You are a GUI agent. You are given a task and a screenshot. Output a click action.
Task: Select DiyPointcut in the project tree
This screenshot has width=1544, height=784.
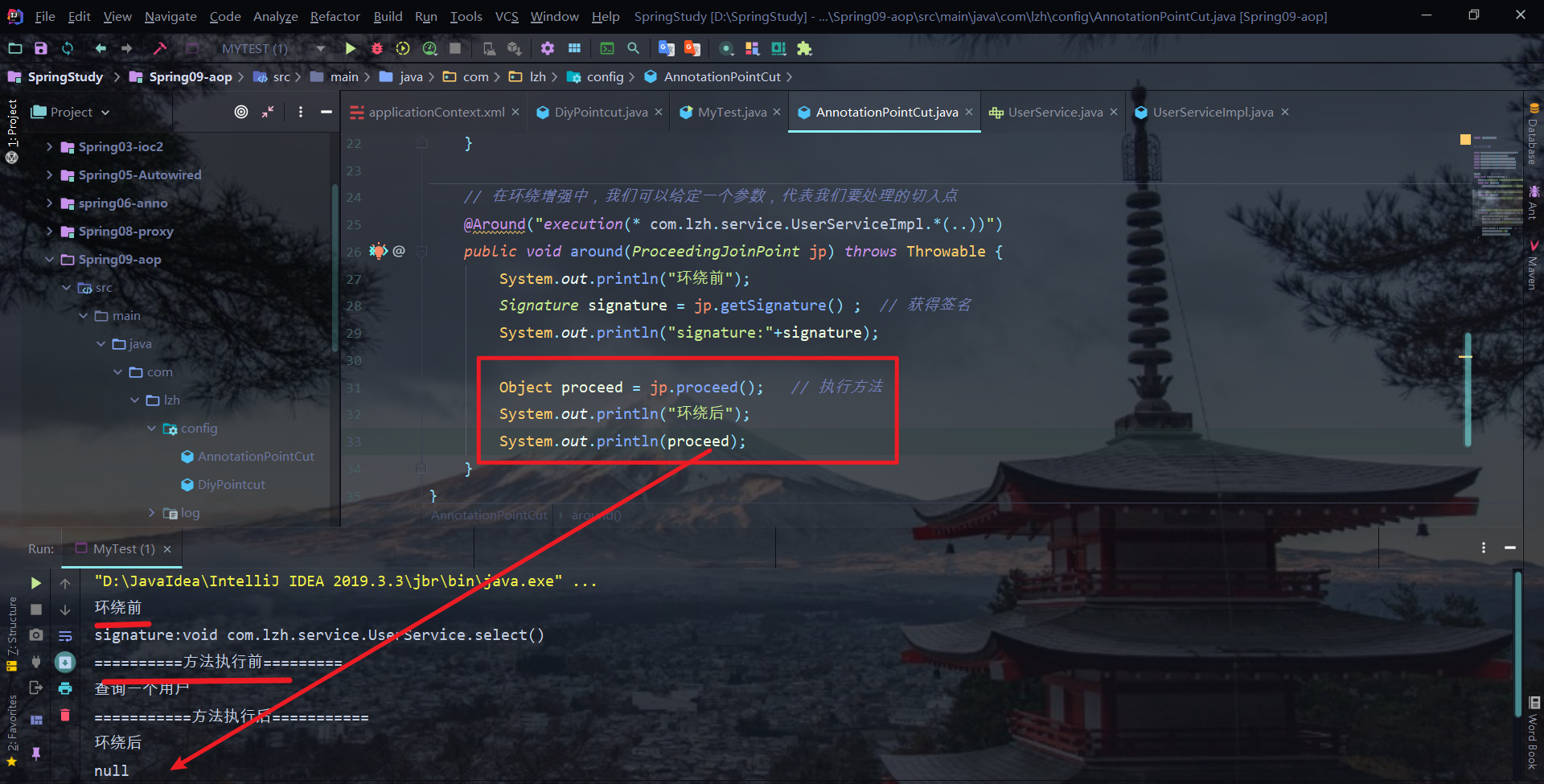[232, 484]
